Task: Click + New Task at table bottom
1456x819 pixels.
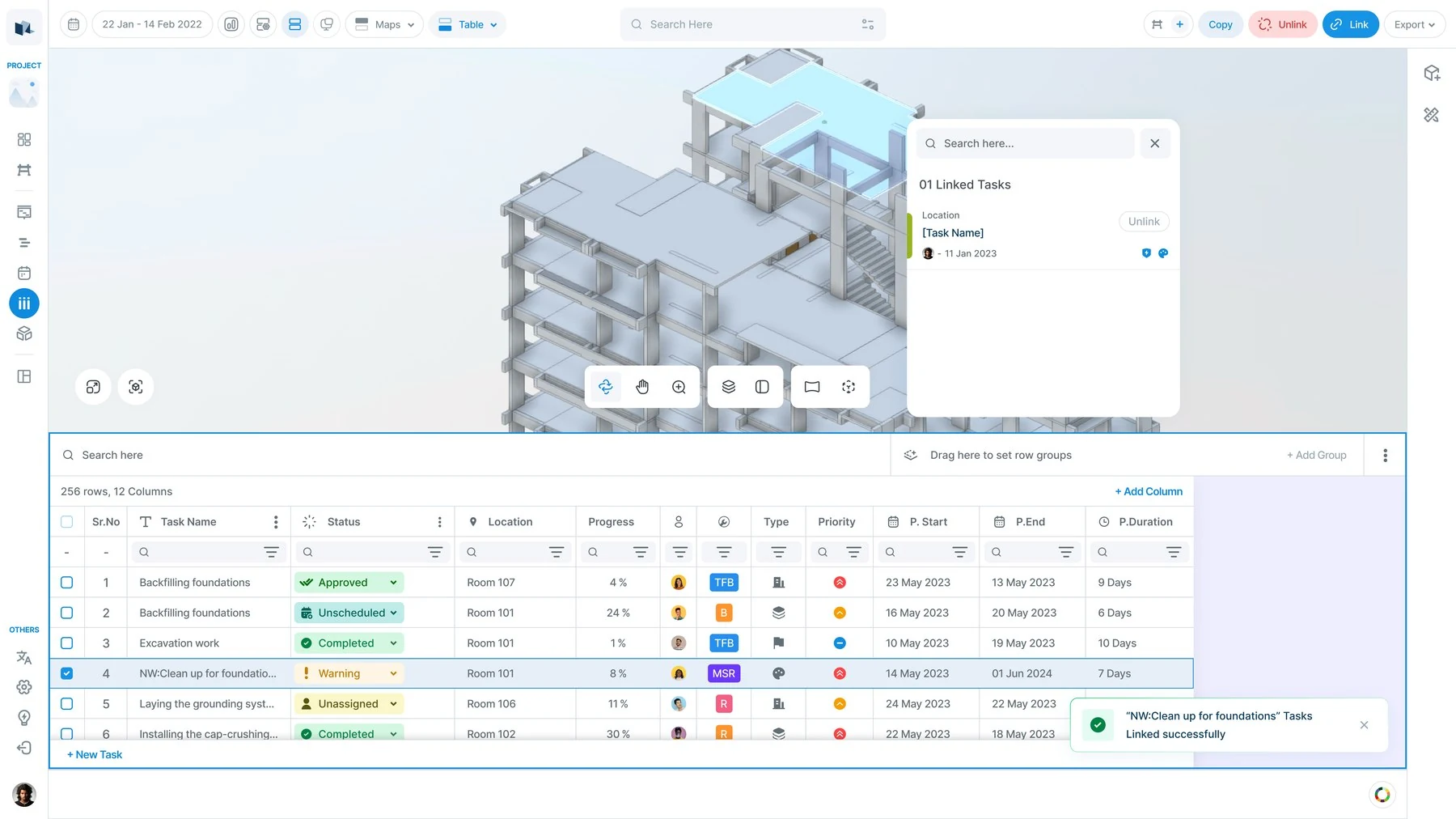Action: coord(95,754)
